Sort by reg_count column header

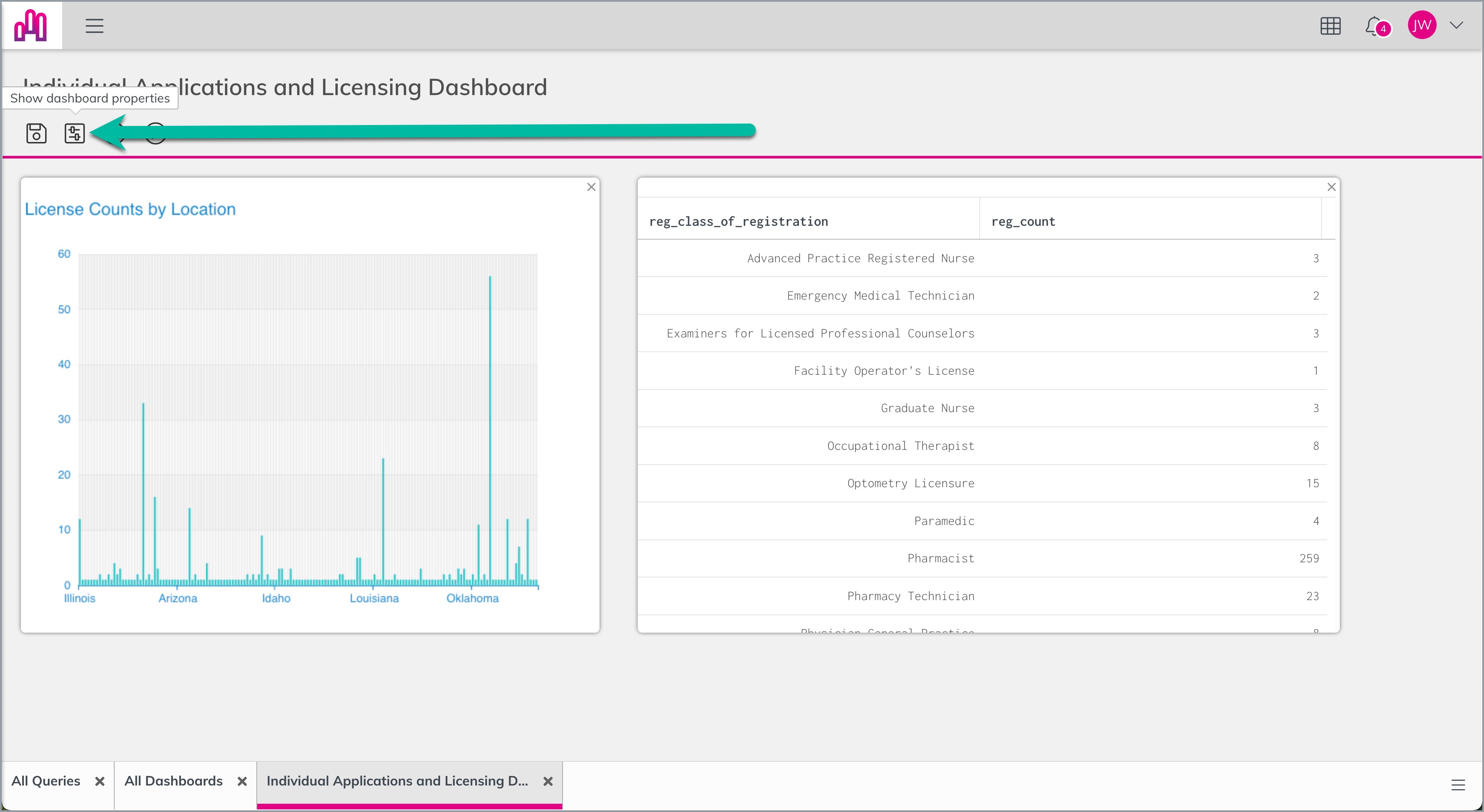pos(1150,221)
